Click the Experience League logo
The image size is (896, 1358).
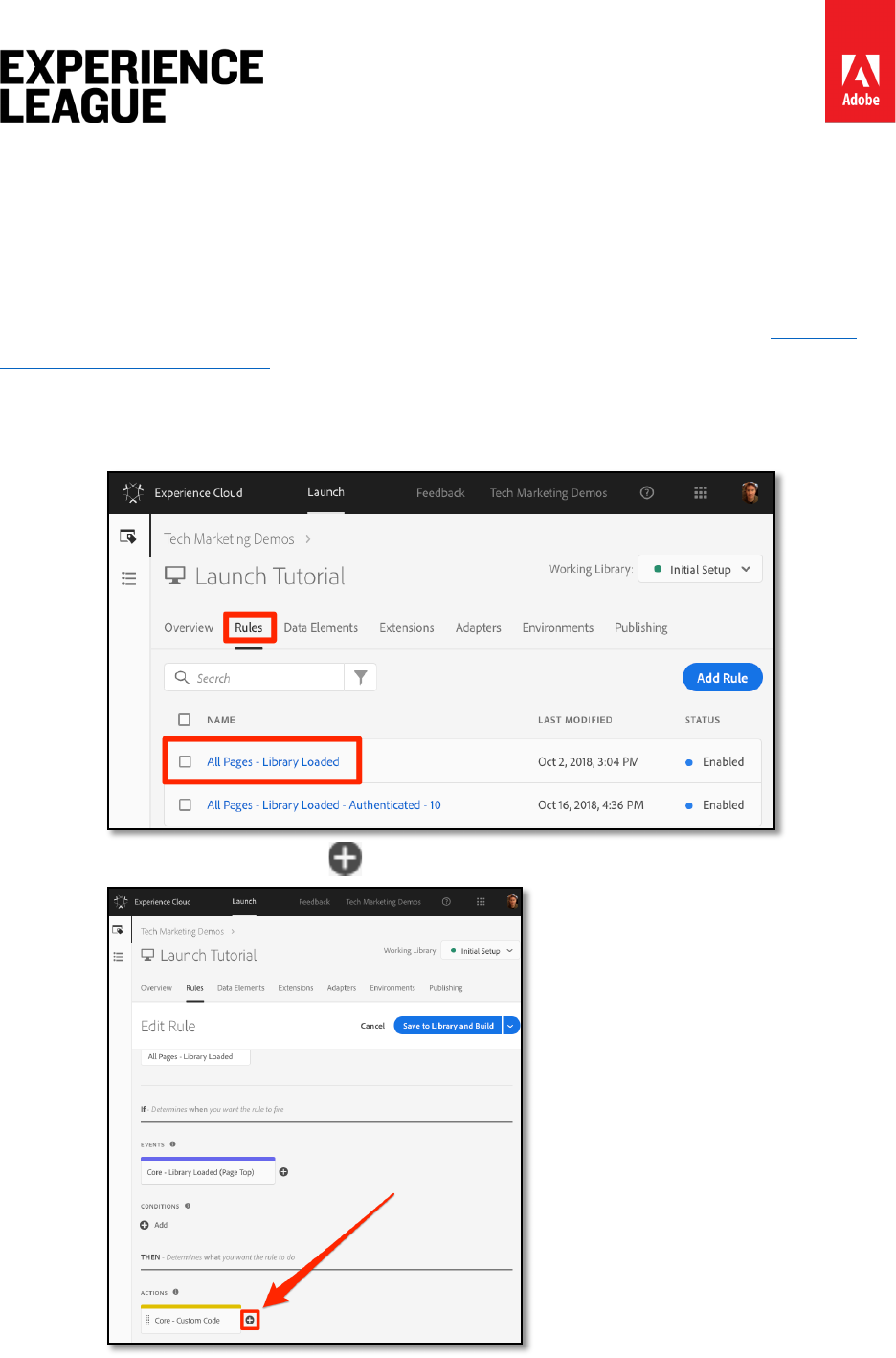[x=132, y=86]
